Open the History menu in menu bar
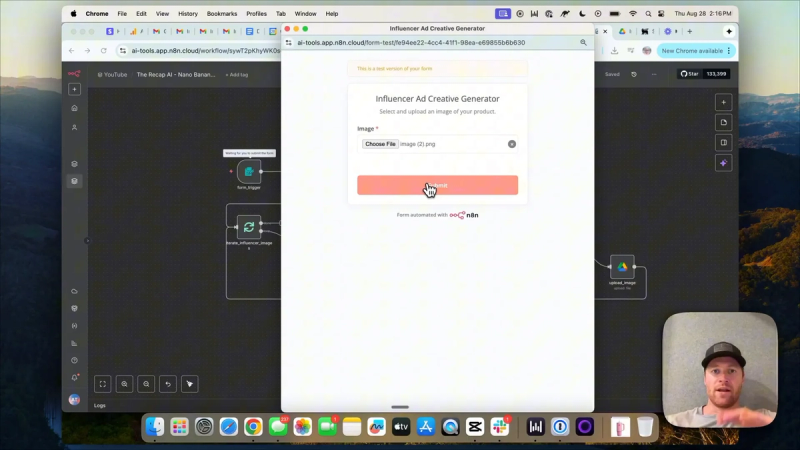Screen dimensions: 800x450 pyautogui.click(x=188, y=14)
